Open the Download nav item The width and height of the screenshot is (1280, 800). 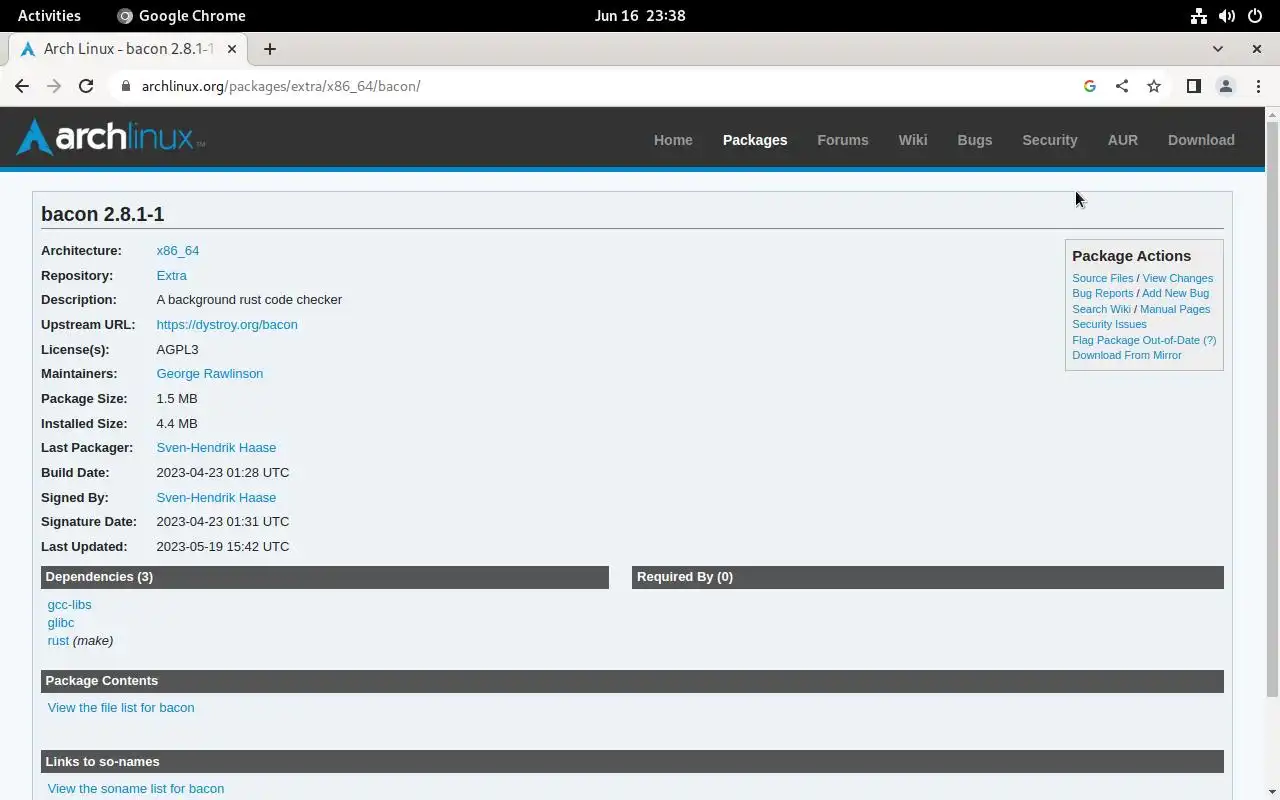1201,140
